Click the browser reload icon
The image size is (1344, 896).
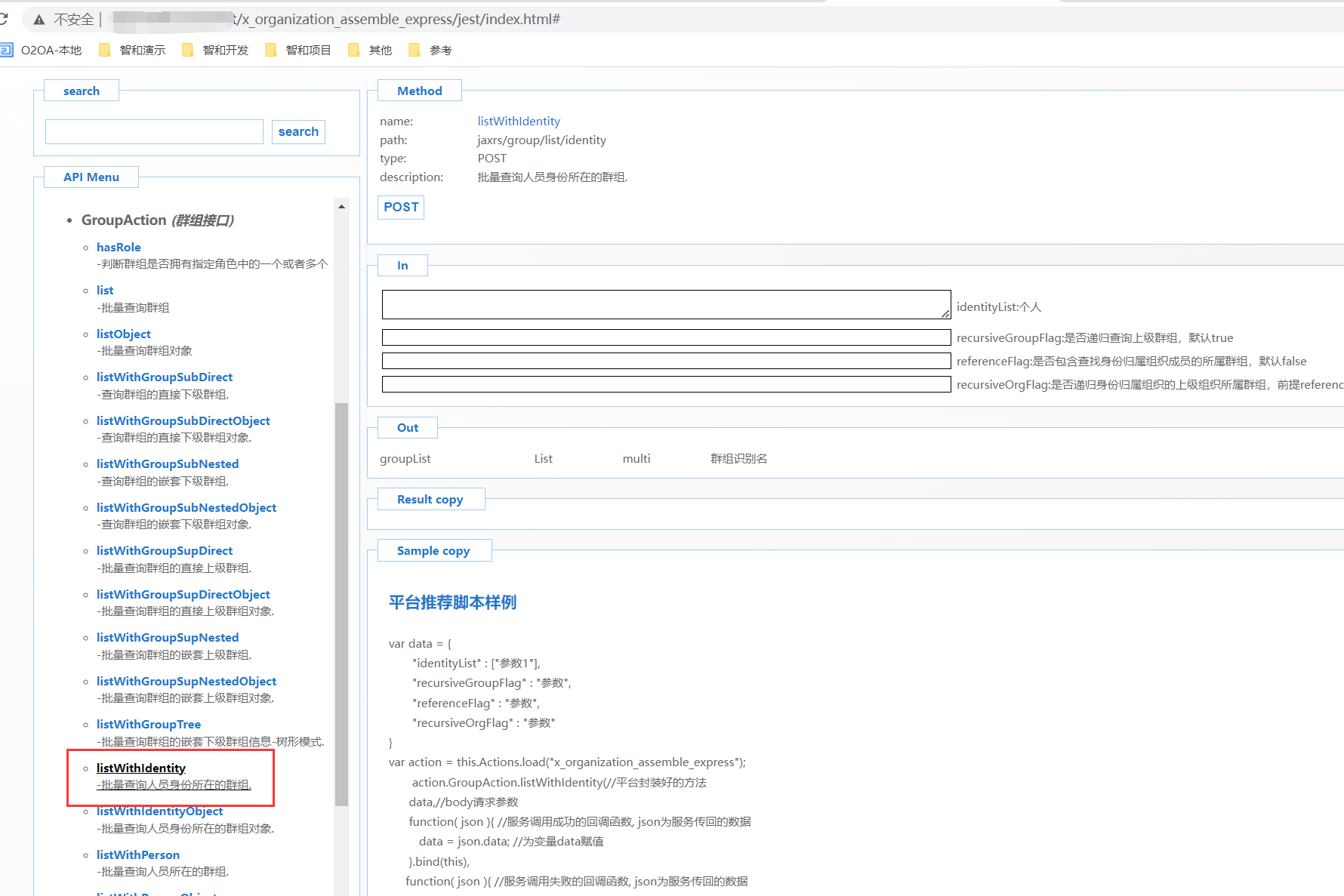point(4,19)
